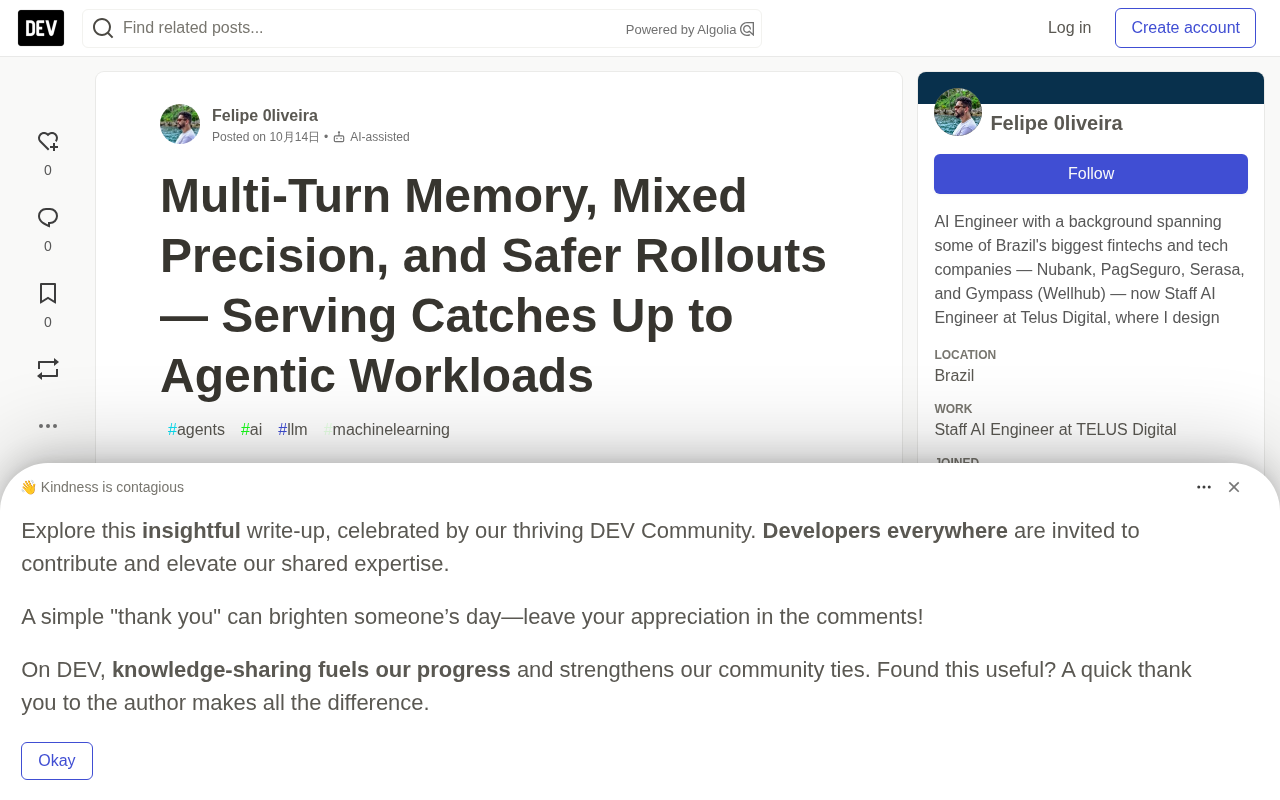Open the #agents tag
The width and height of the screenshot is (1280, 800).
point(196,430)
